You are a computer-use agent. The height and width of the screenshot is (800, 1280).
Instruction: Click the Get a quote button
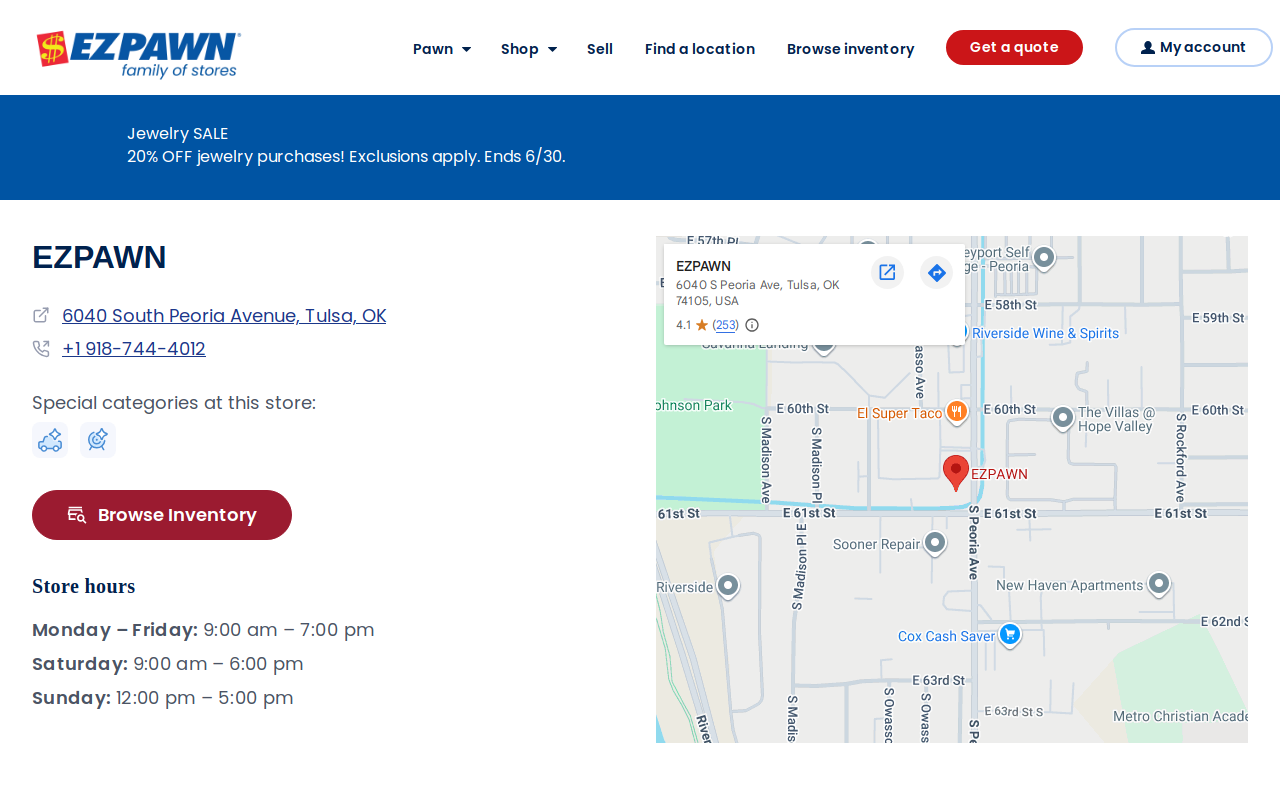[1014, 47]
